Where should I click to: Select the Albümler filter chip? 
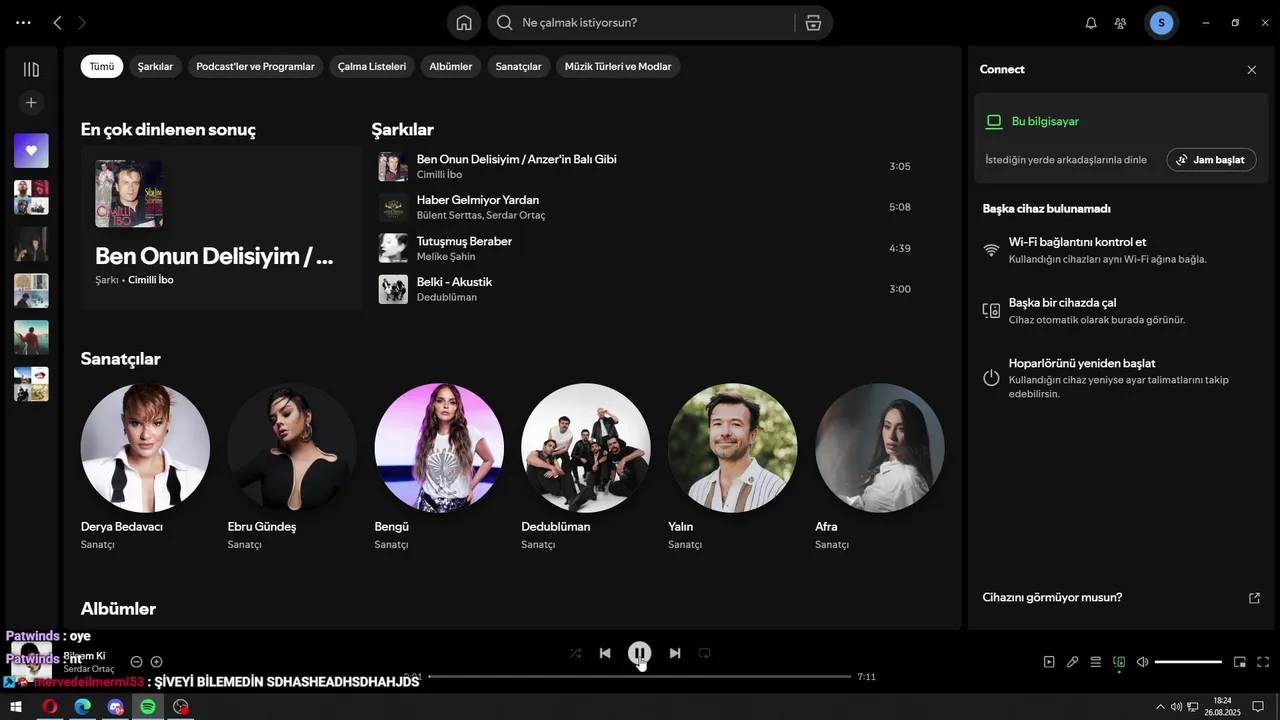tap(451, 66)
